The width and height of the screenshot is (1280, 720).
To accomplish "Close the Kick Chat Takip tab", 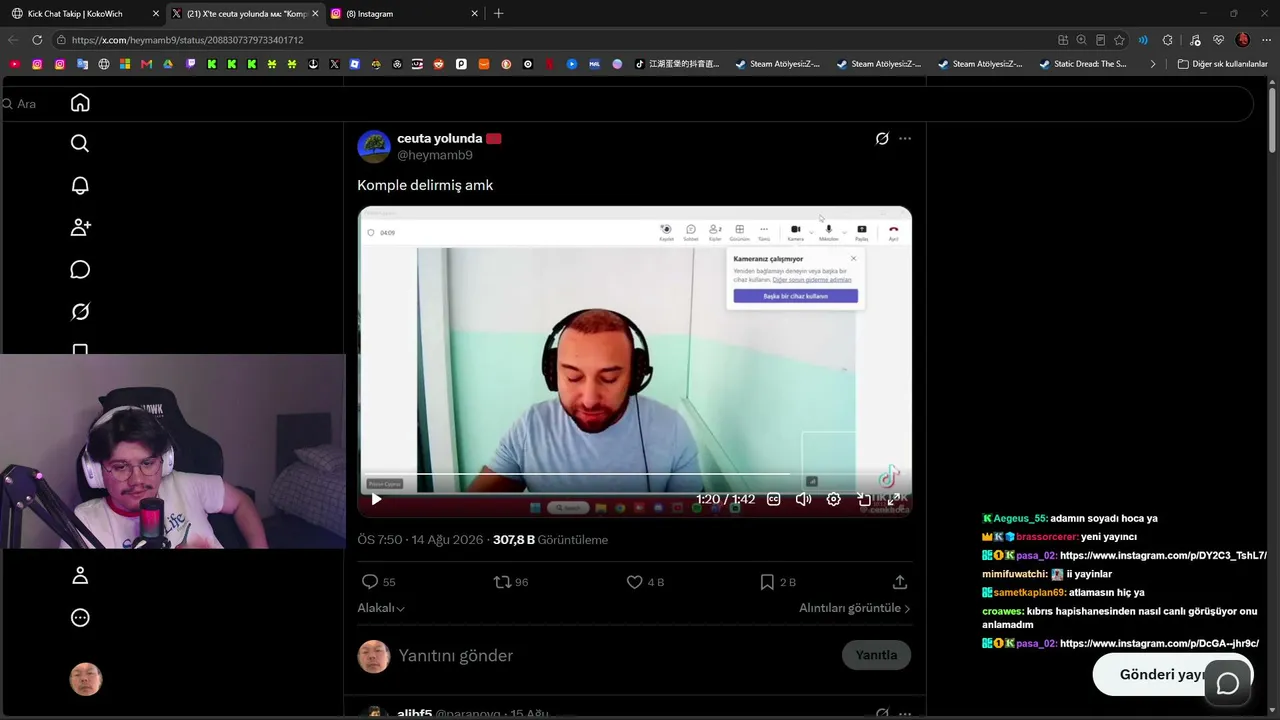I will 155,14.
